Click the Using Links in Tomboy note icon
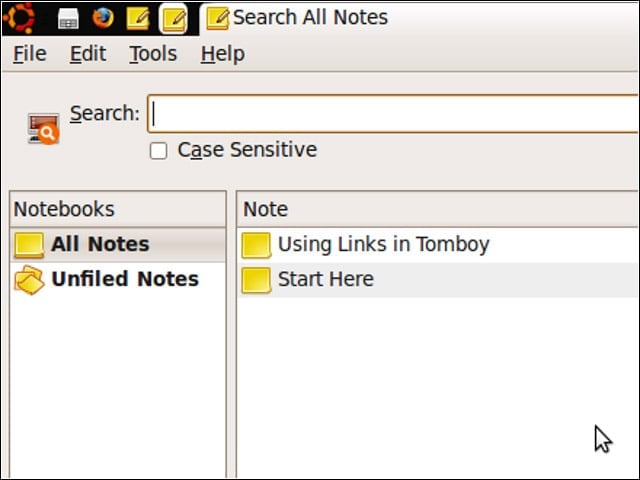Viewport: 640px width, 480px height. tap(256, 245)
